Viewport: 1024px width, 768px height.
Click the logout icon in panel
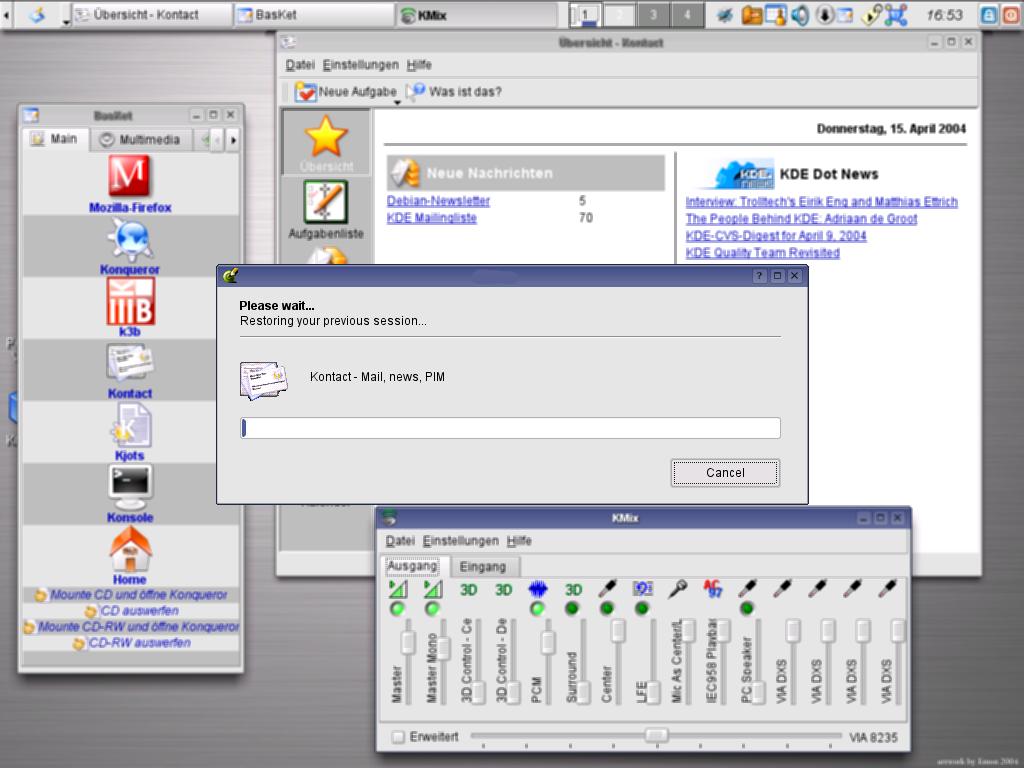1011,15
